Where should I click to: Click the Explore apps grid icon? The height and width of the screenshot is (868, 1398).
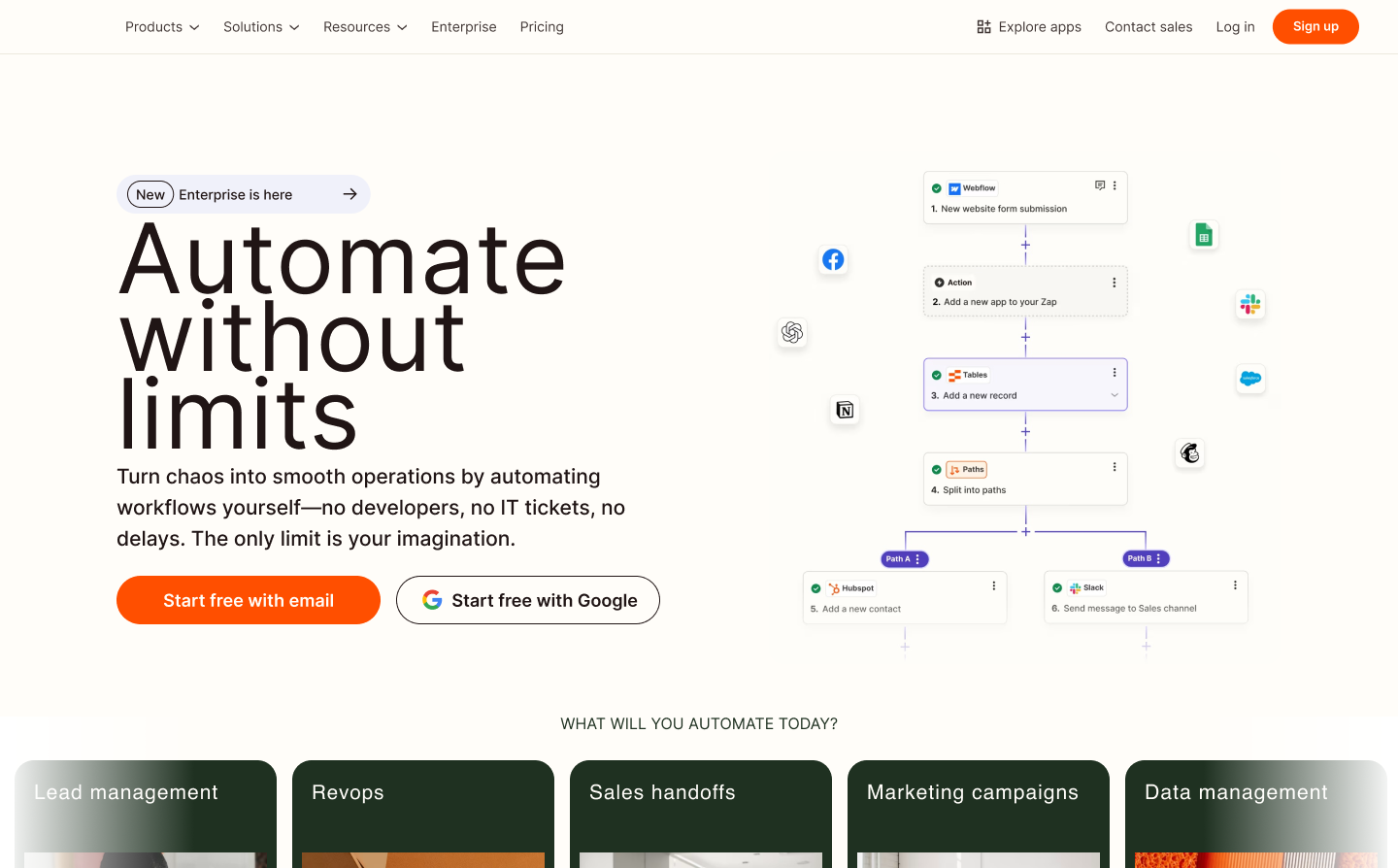[x=983, y=27]
